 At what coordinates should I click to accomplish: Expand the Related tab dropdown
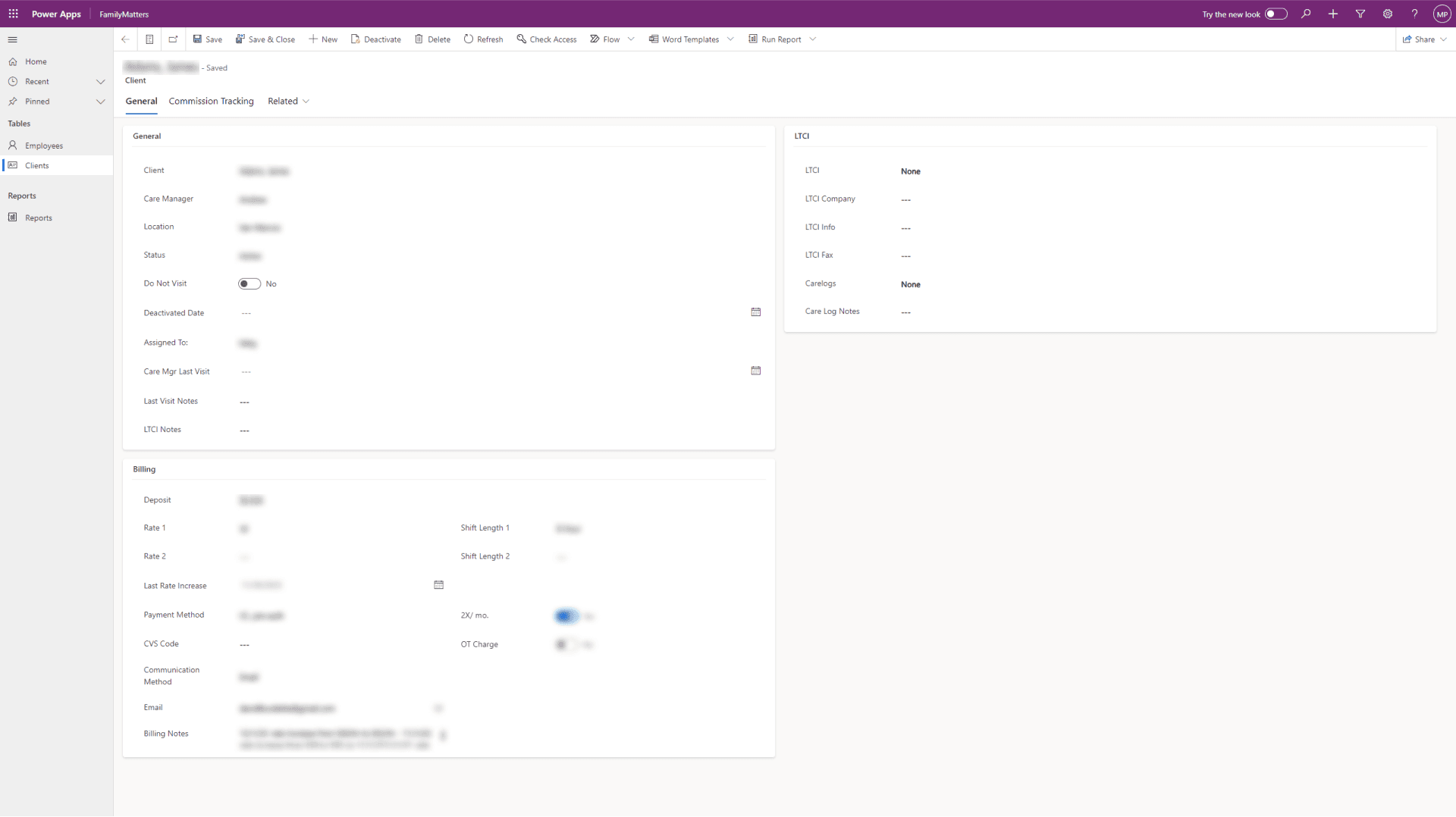tap(306, 101)
